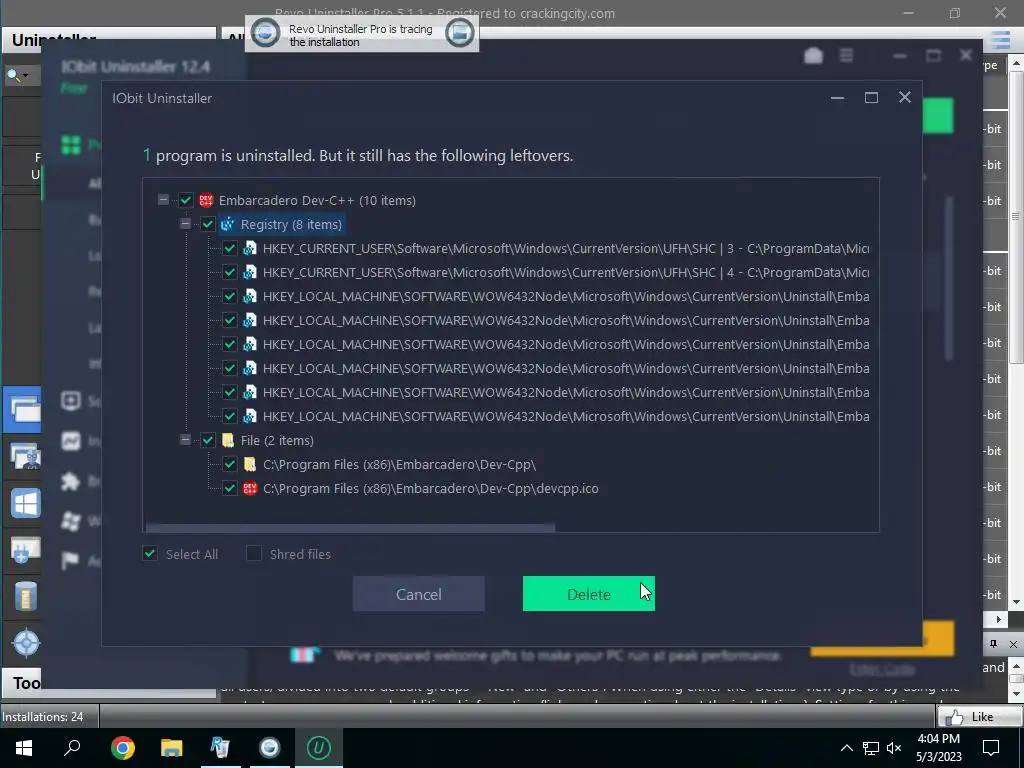This screenshot has width=1024, height=768.
Task: Click the Windows Start button
Action: (x=24, y=748)
